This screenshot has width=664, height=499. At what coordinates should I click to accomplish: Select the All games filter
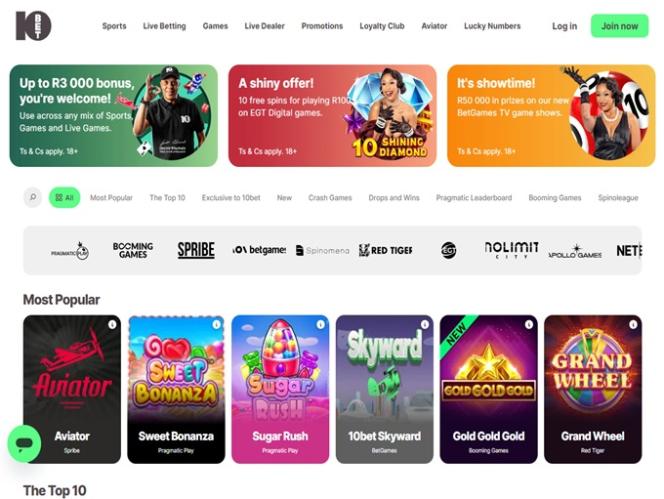[x=64, y=197]
